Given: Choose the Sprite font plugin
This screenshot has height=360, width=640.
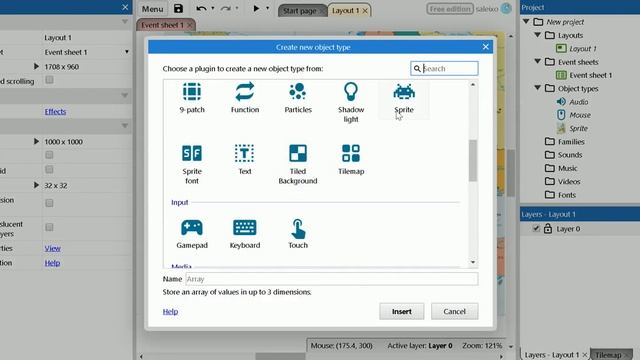Looking at the screenshot, I should coord(192,153).
